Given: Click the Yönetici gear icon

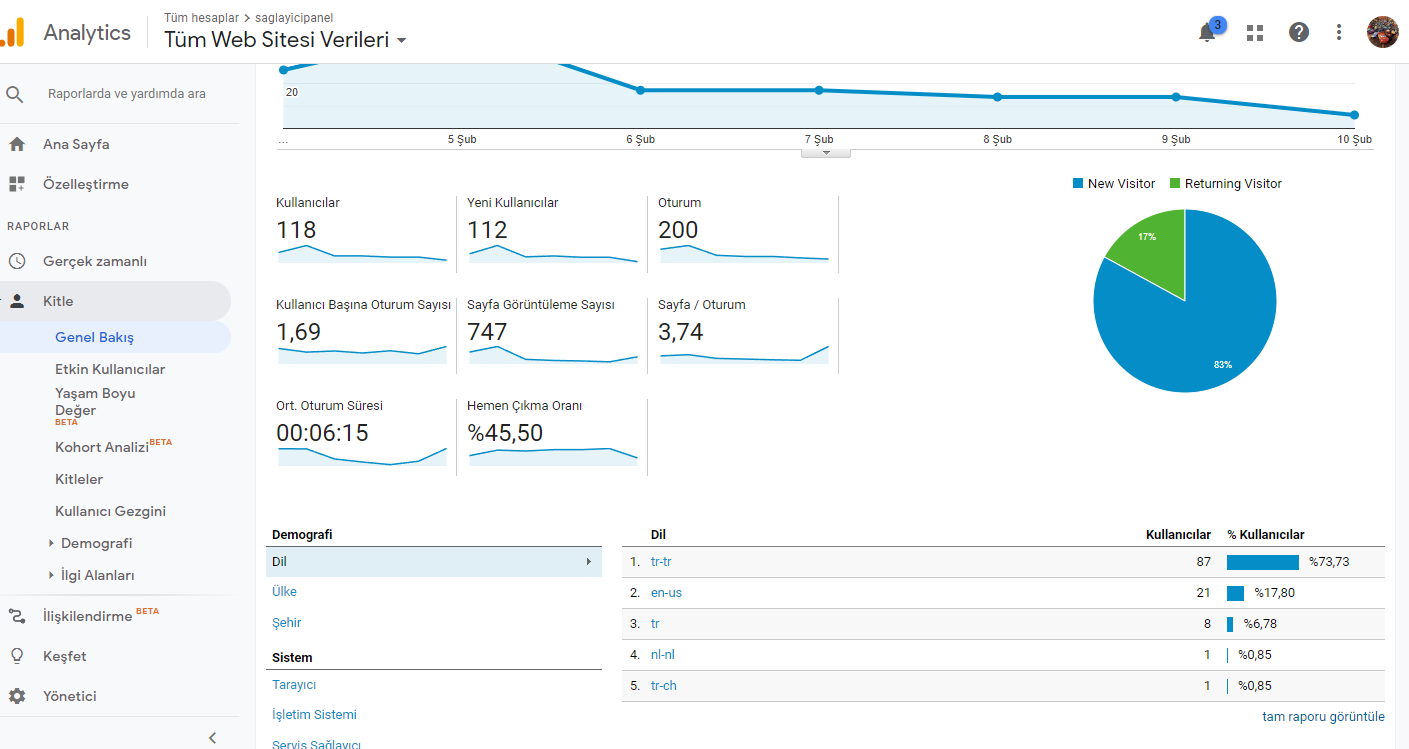Looking at the screenshot, I should pos(16,696).
